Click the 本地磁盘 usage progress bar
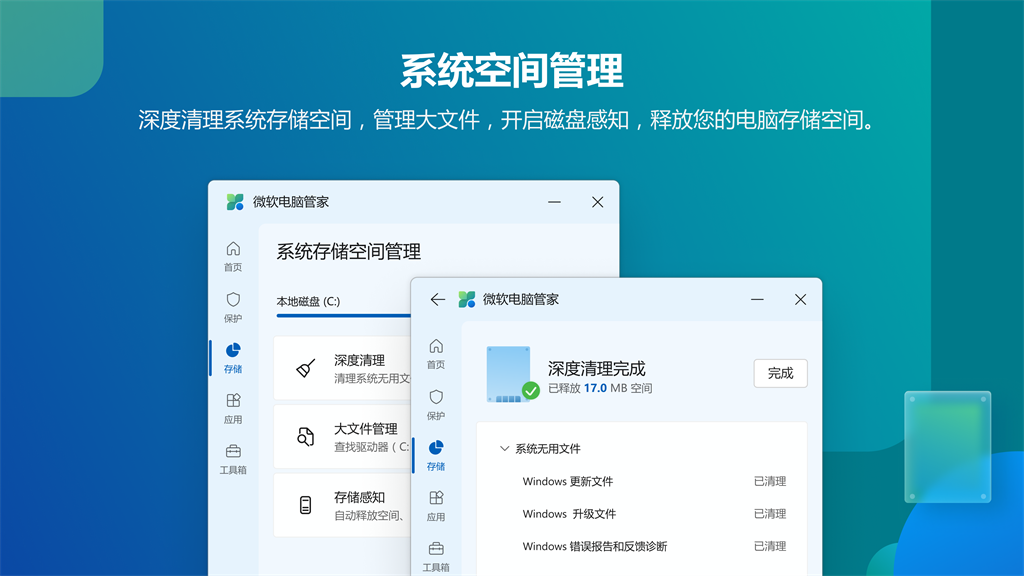The image size is (1024, 576). 344,315
